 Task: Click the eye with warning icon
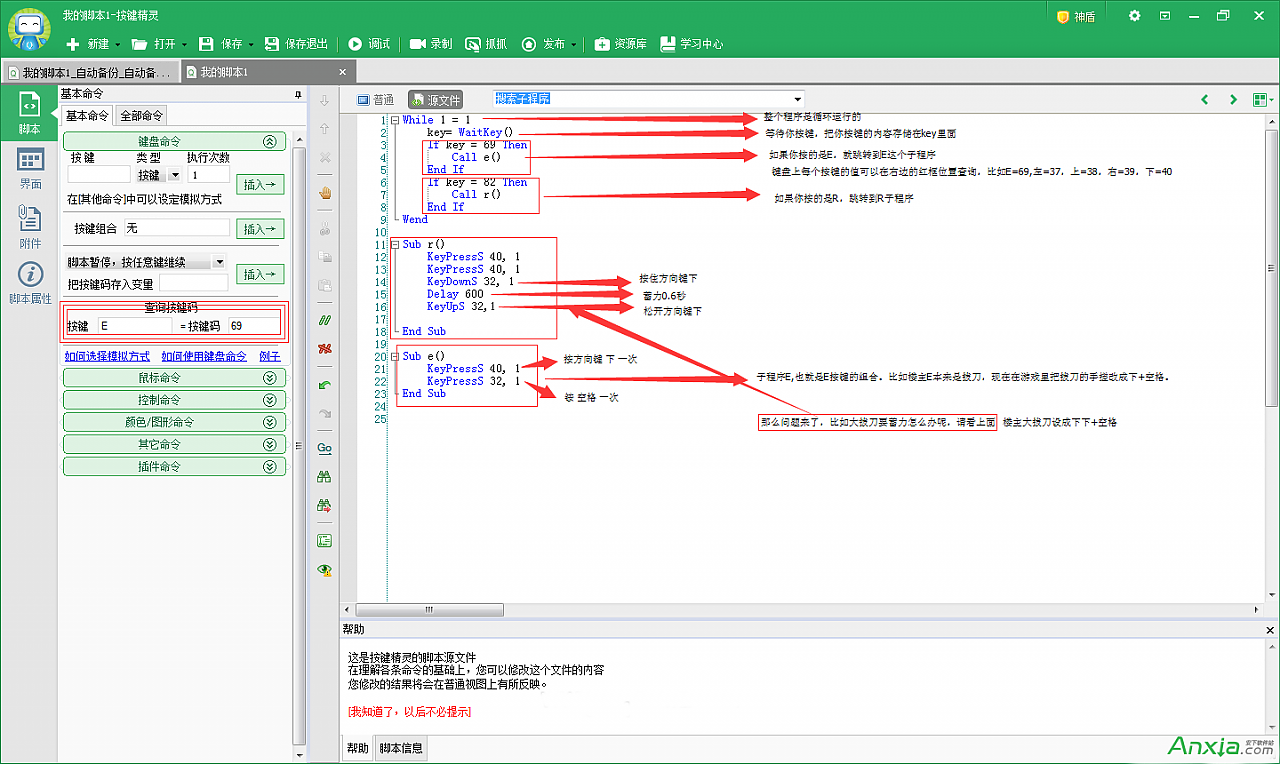click(324, 570)
